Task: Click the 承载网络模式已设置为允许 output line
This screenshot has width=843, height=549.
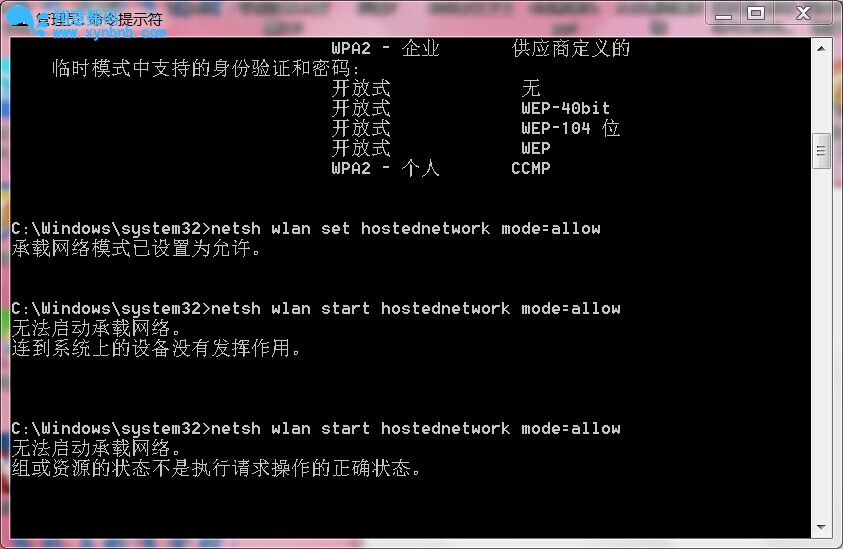Action: (136, 248)
